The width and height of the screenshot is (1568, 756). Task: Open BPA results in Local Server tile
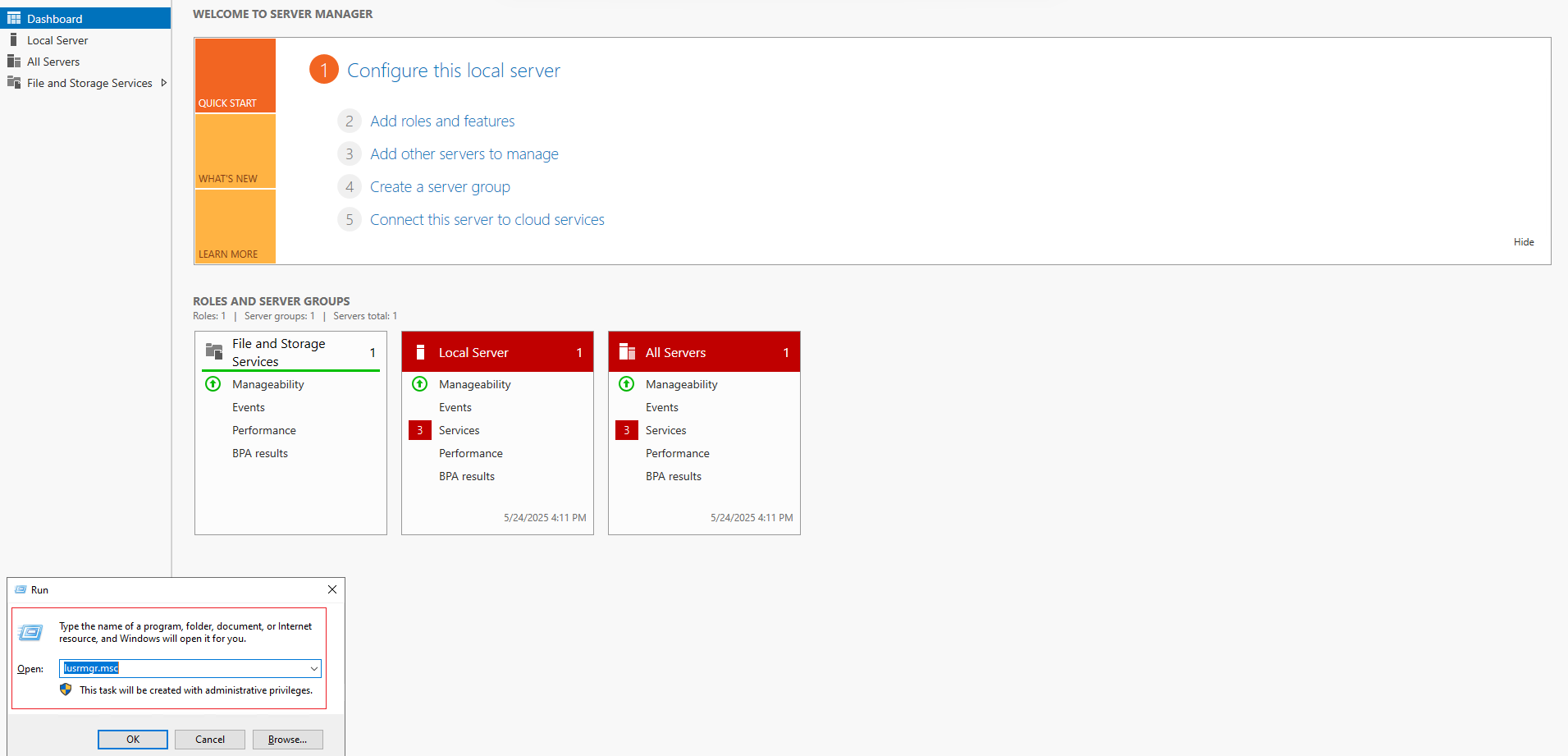click(467, 476)
